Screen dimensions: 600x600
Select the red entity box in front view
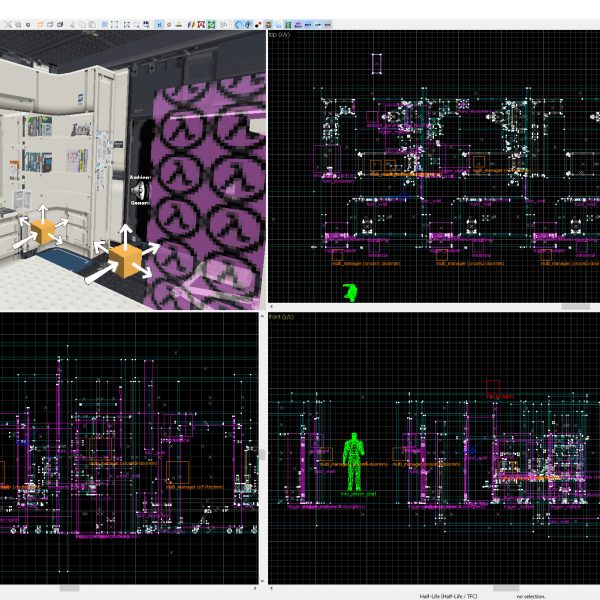[x=493, y=388]
